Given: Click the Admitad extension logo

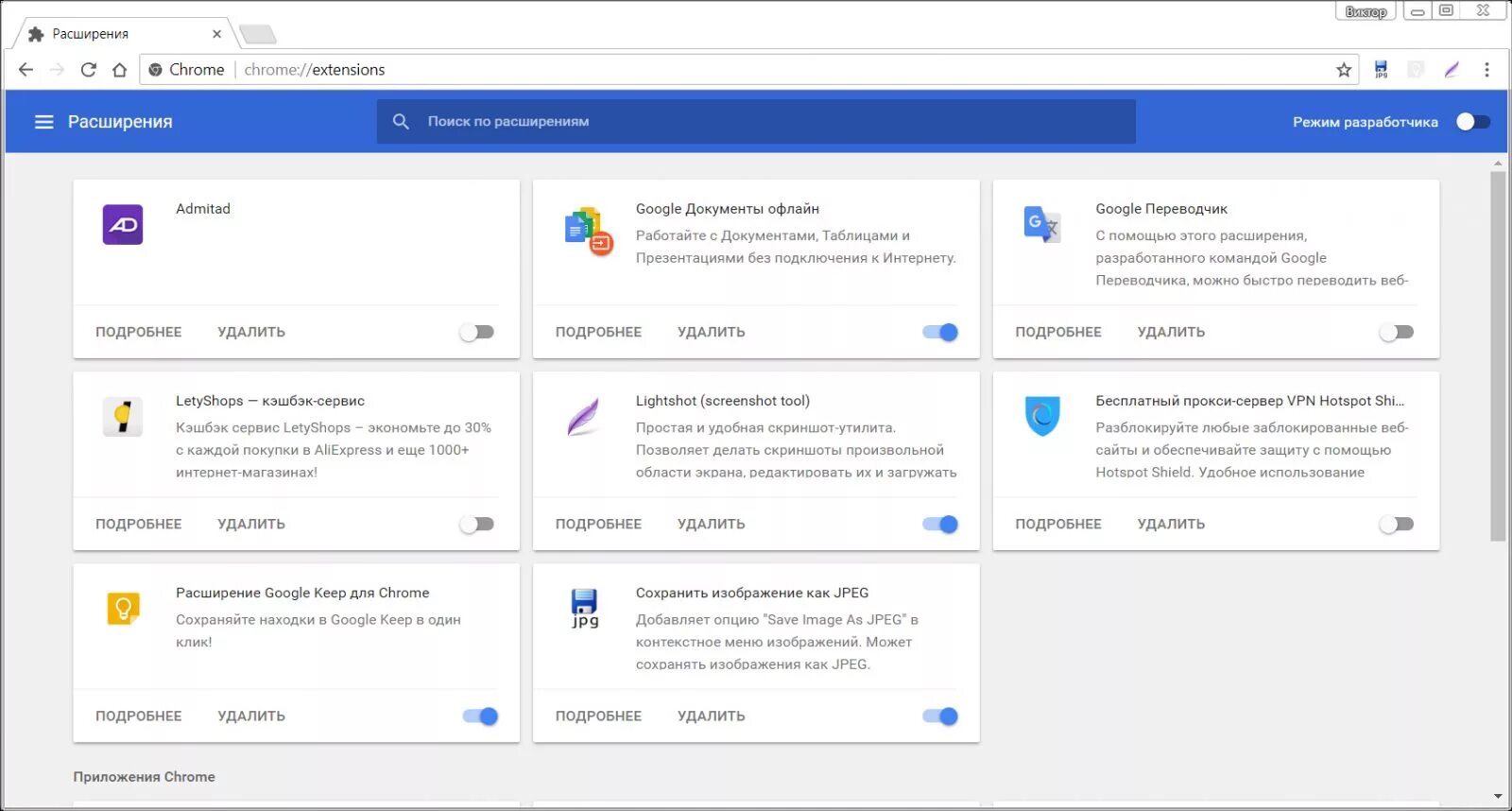Looking at the screenshot, I should pos(123,225).
